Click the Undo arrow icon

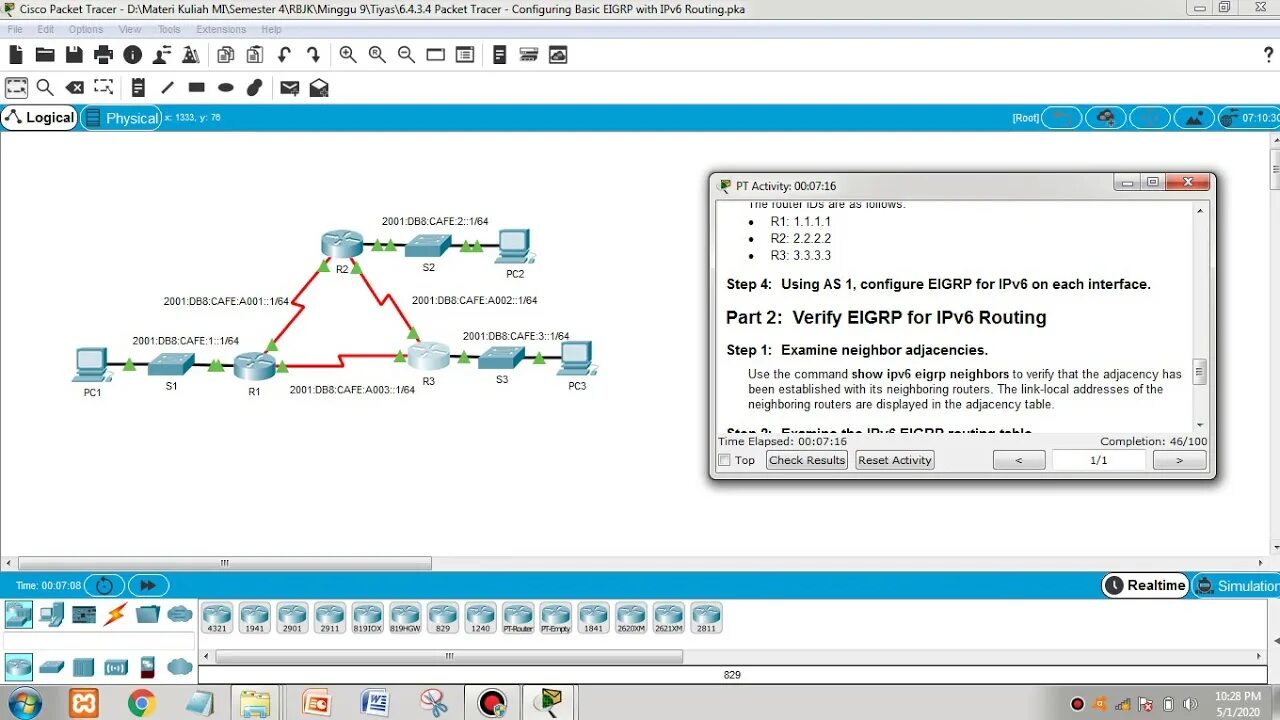[284, 55]
